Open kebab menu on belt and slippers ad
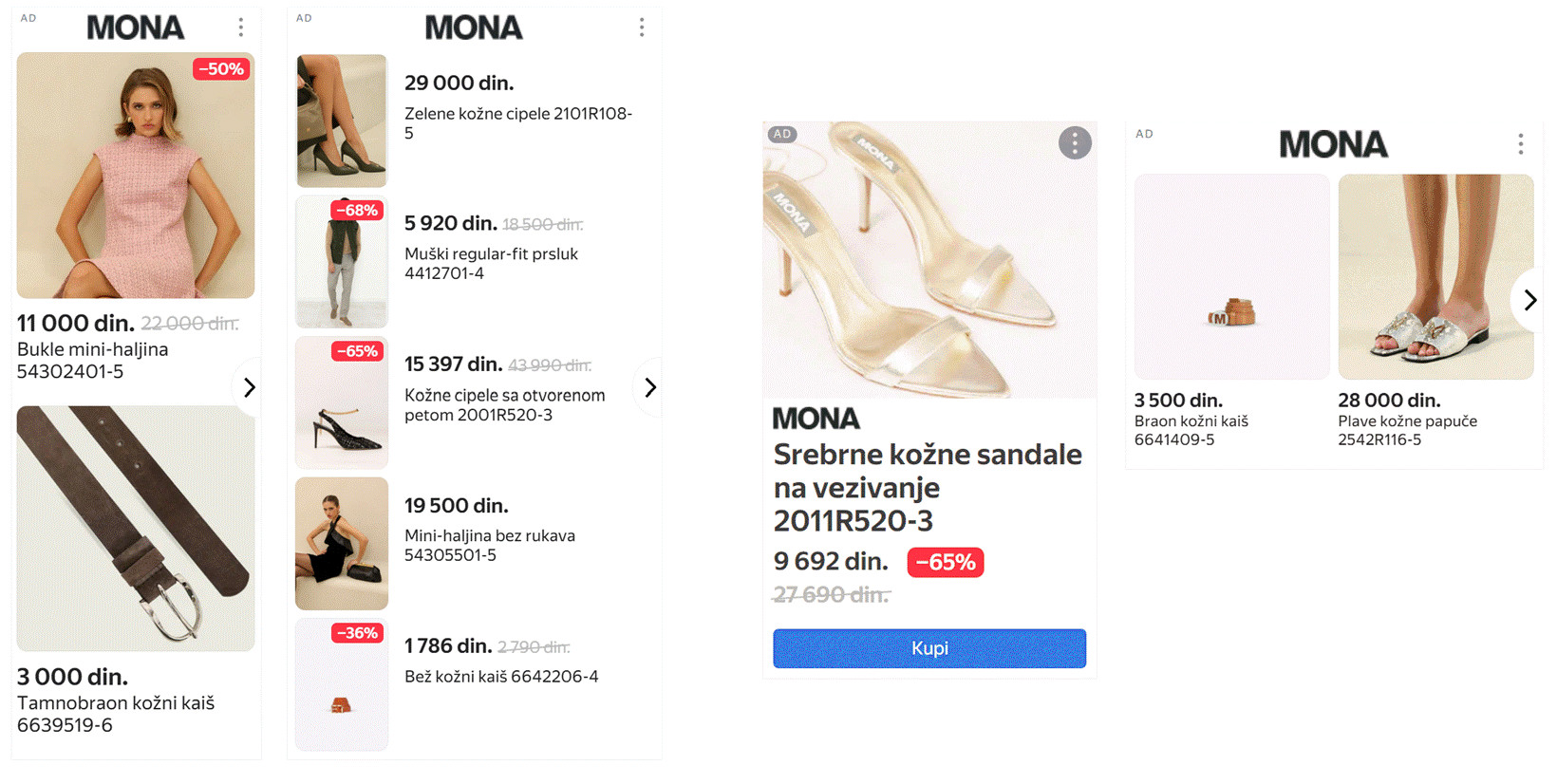Viewport: 1557px width, 784px height. [x=1520, y=144]
